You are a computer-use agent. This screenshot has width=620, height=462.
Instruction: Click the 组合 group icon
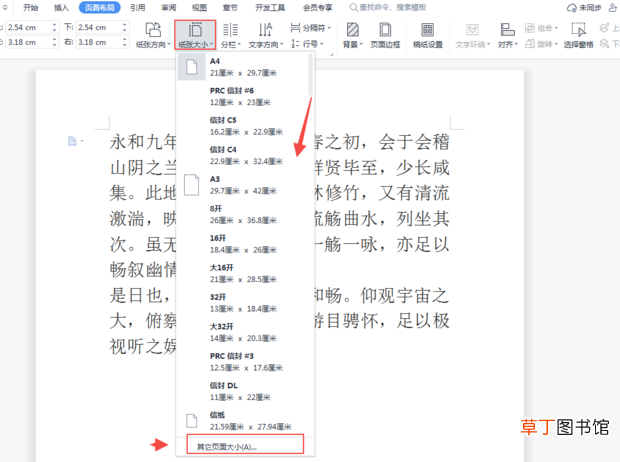coord(530,28)
